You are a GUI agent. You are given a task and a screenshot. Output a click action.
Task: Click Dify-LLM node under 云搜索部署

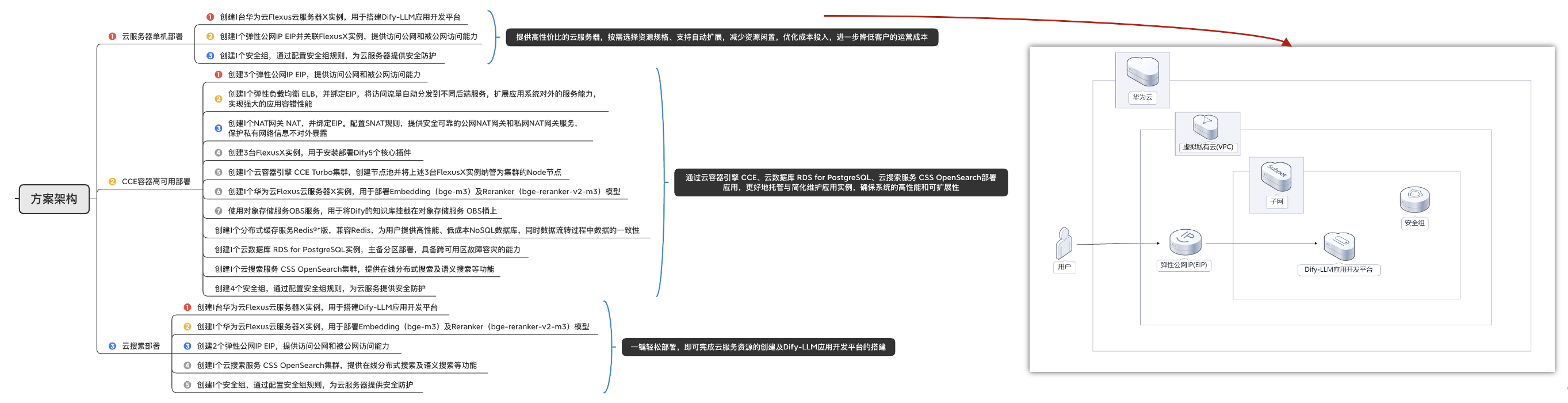pyautogui.click(x=316, y=307)
